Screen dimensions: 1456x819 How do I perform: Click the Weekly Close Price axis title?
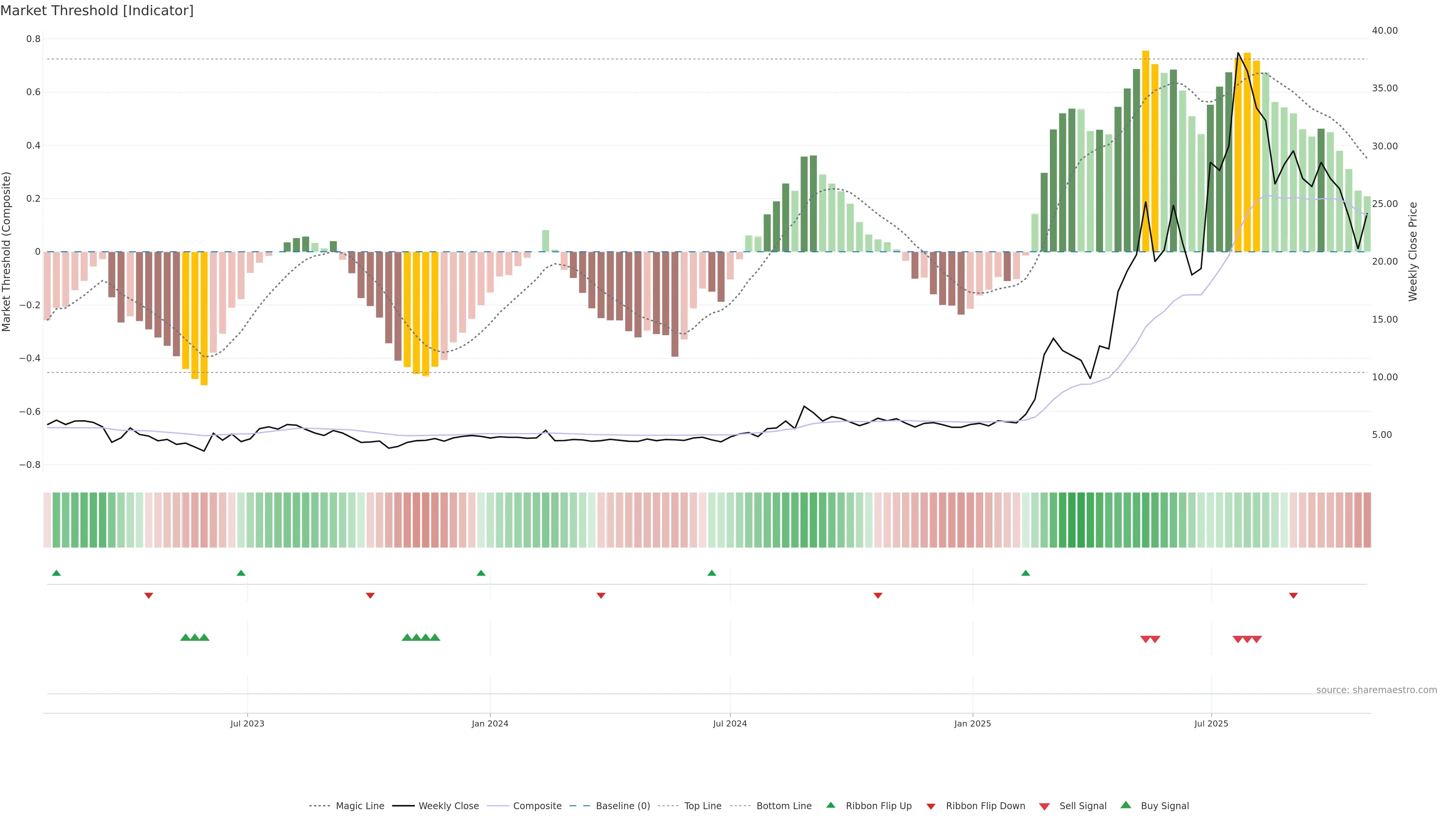click(1413, 251)
